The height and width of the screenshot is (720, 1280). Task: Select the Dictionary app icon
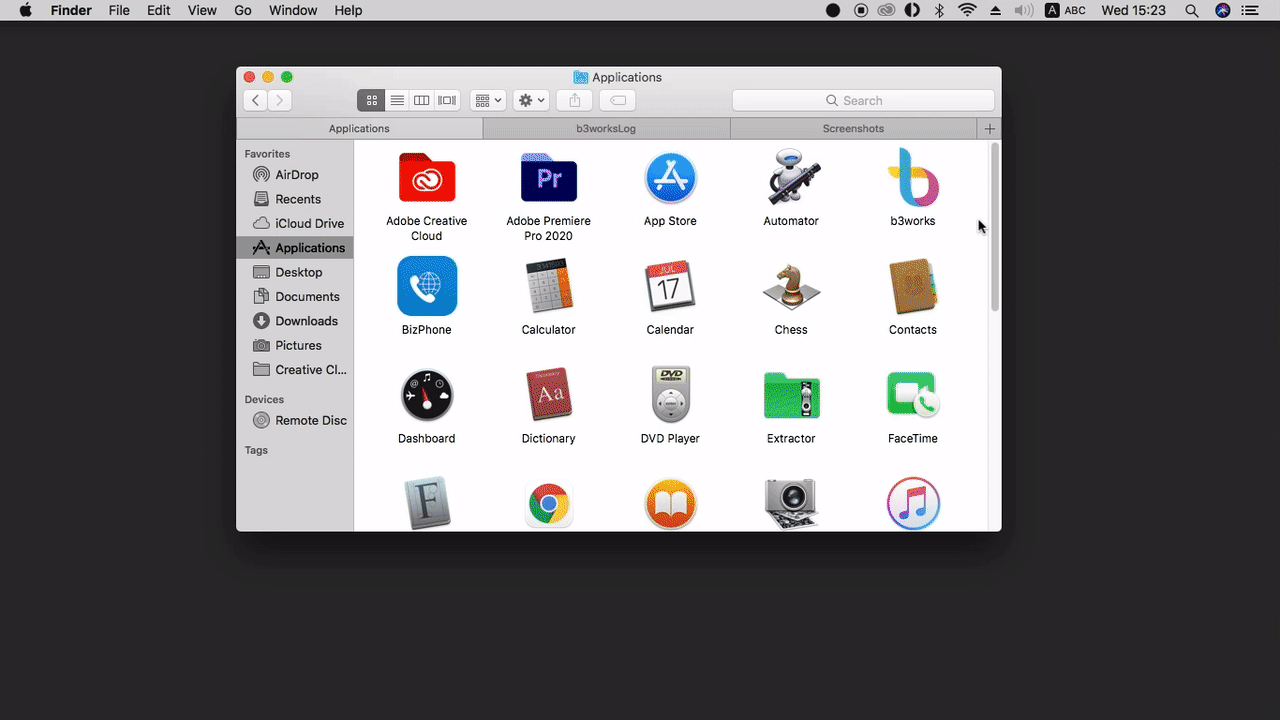coord(548,395)
